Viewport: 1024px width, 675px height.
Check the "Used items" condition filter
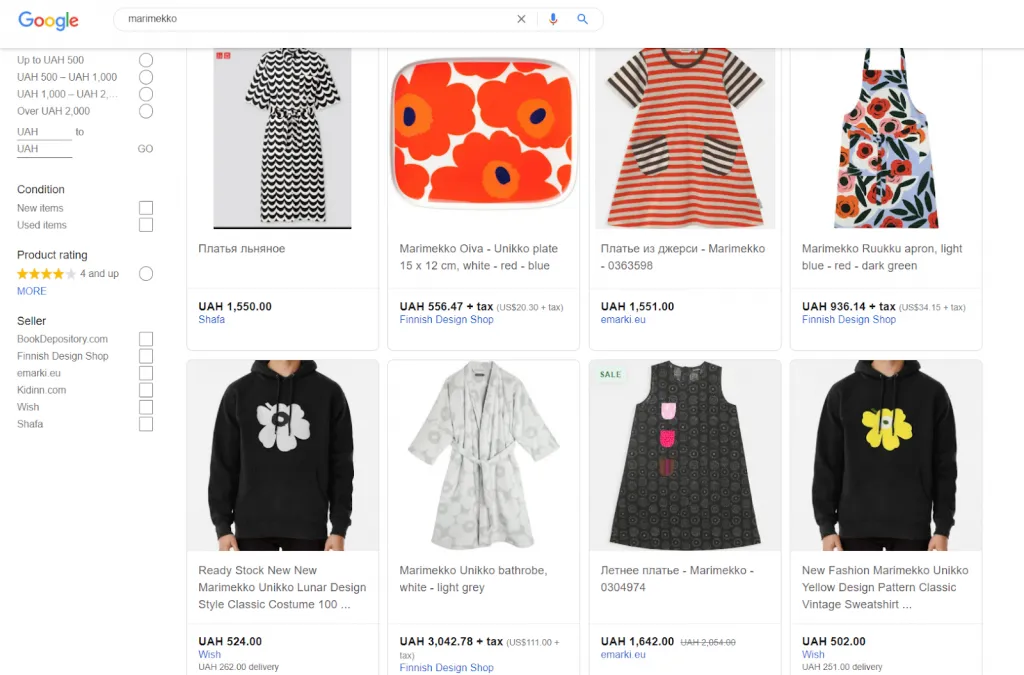point(146,225)
